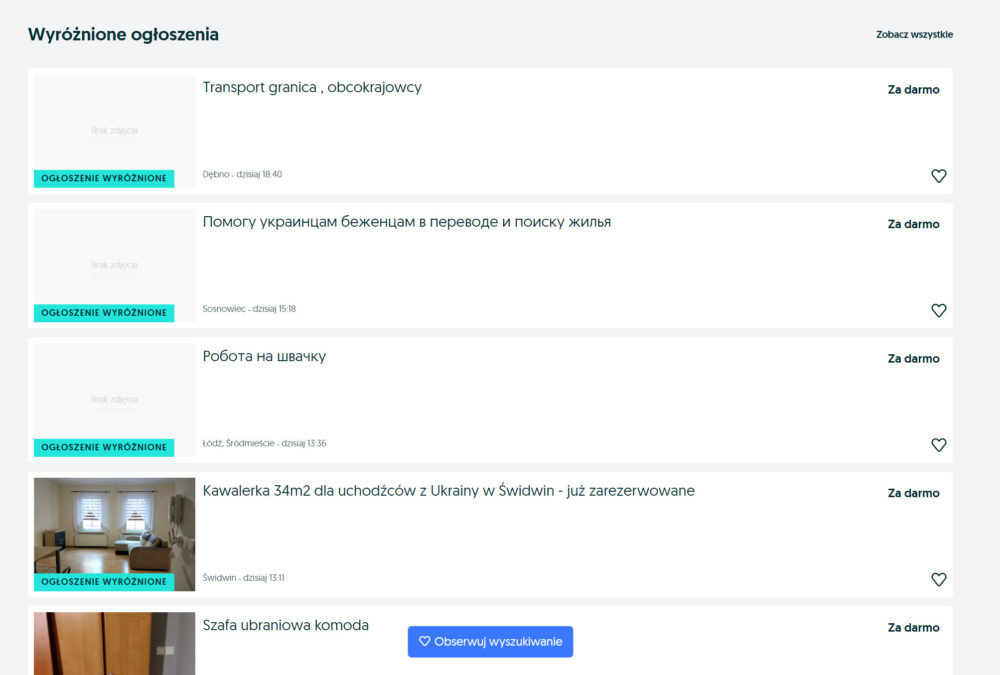The height and width of the screenshot is (675, 1000).
Task: Click Za darmo price on Szafa ubraniowa
Action: tap(913, 628)
